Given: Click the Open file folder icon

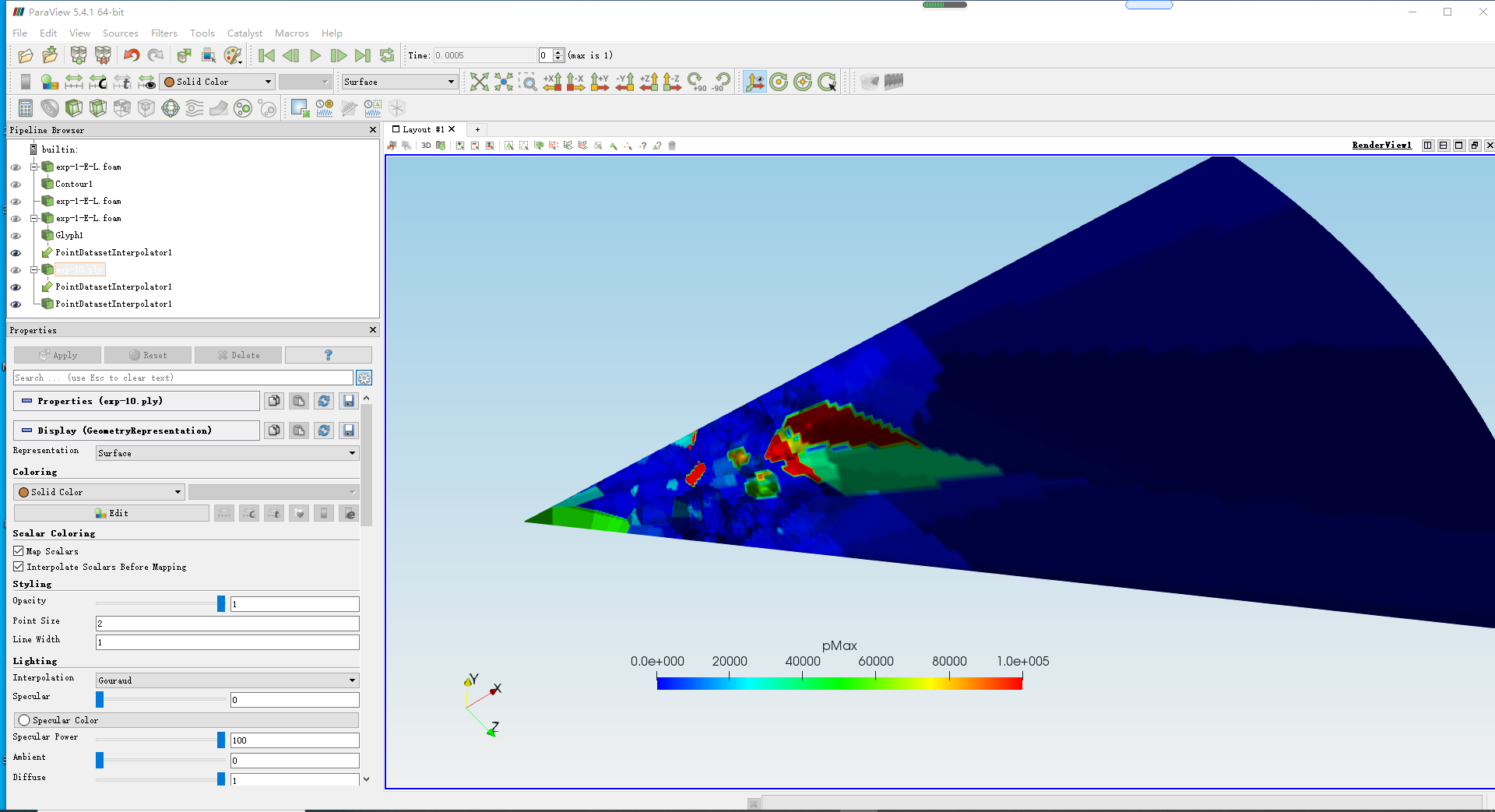Looking at the screenshot, I should tap(26, 55).
